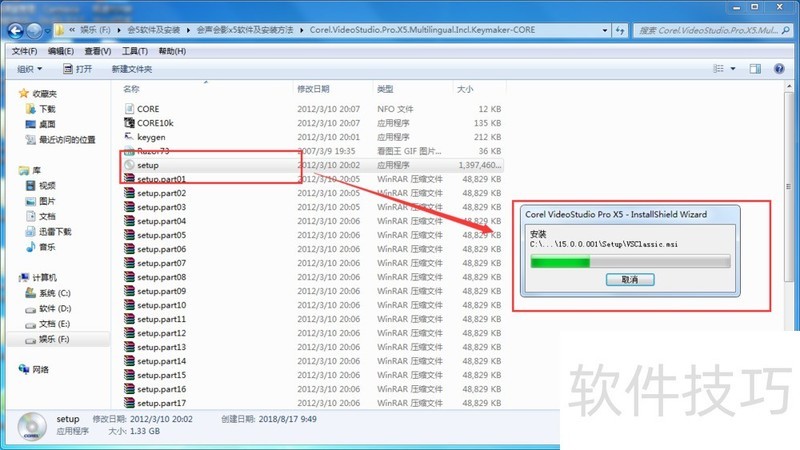This screenshot has width=800, height=450.
Task: Click the file name setup.part15
Action: pyautogui.click(x=161, y=375)
